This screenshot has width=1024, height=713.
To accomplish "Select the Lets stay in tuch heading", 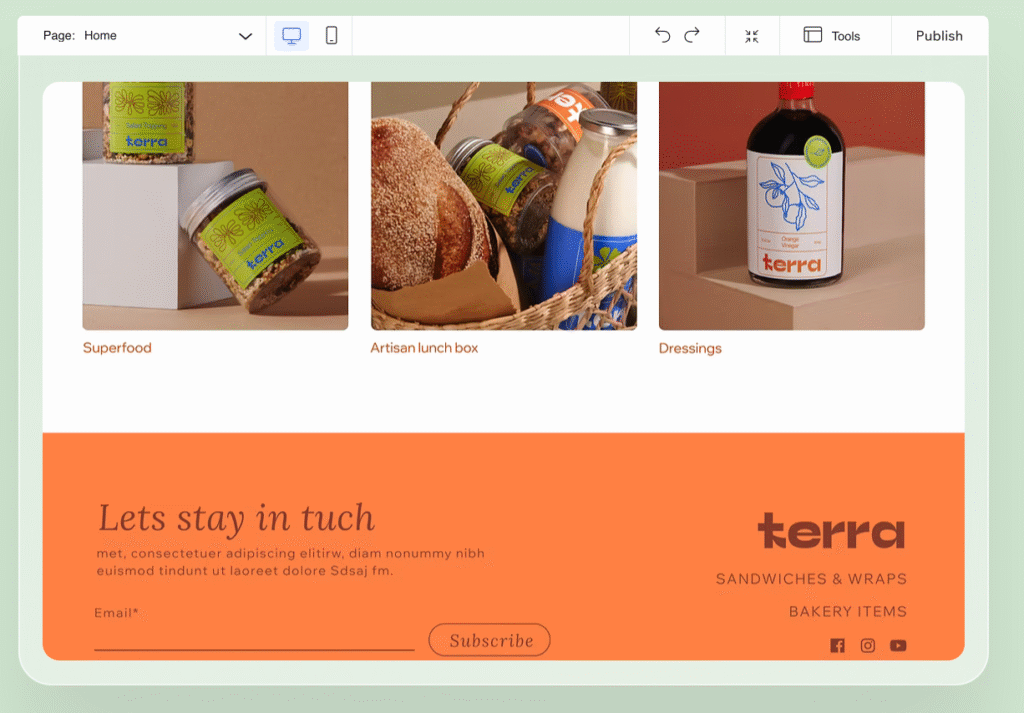I will click(236, 518).
